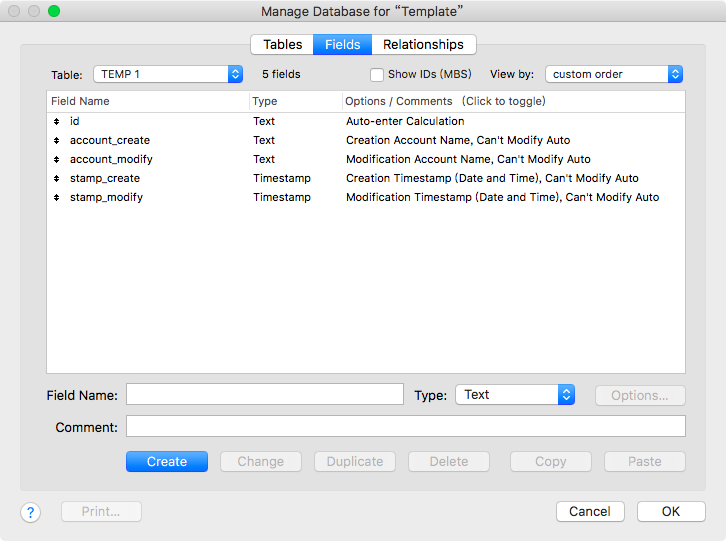Enable the Show IDs (MBS) checkbox
This screenshot has height=541, width=726.
pos(377,75)
